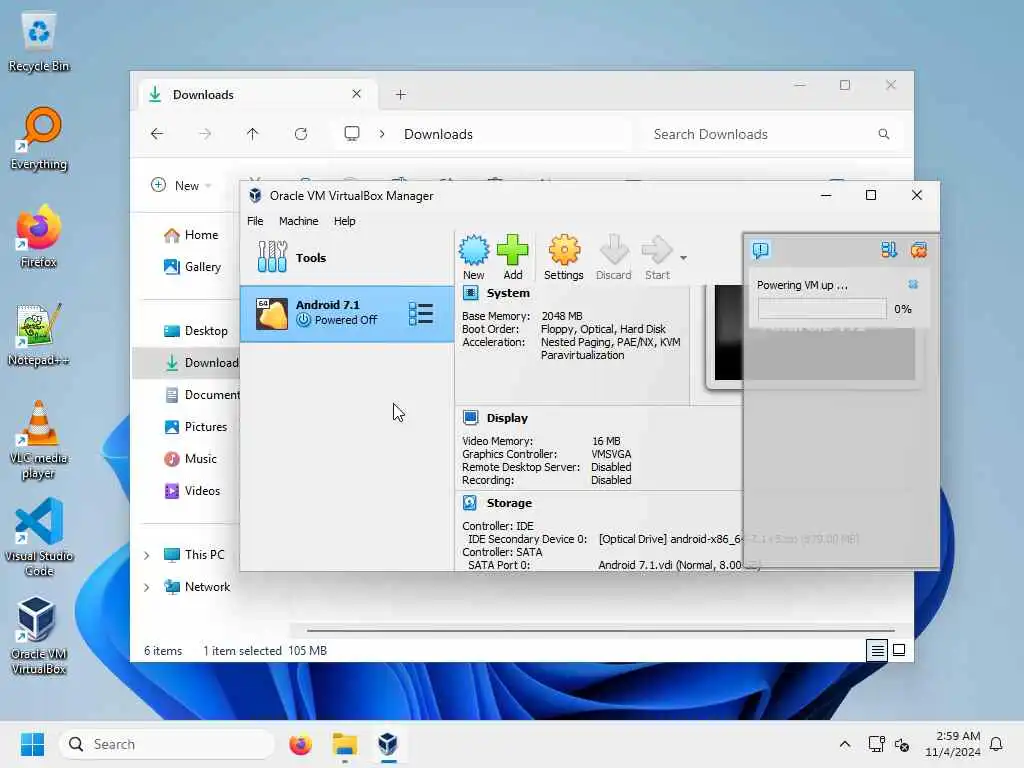Screen dimensions: 1024x768
Task: Open the Android 7.1 machine tools menu icon
Action: (421, 313)
